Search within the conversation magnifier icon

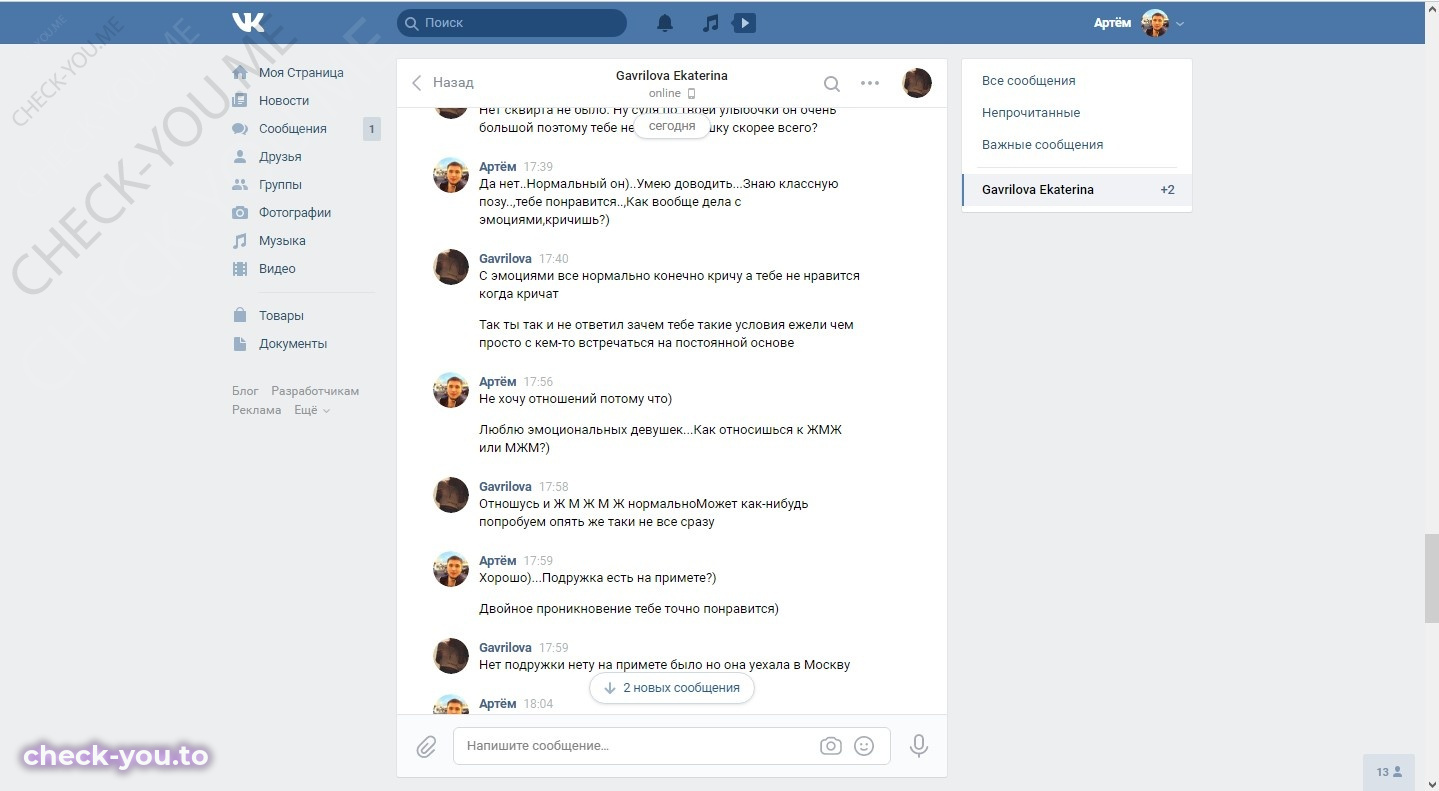[831, 84]
